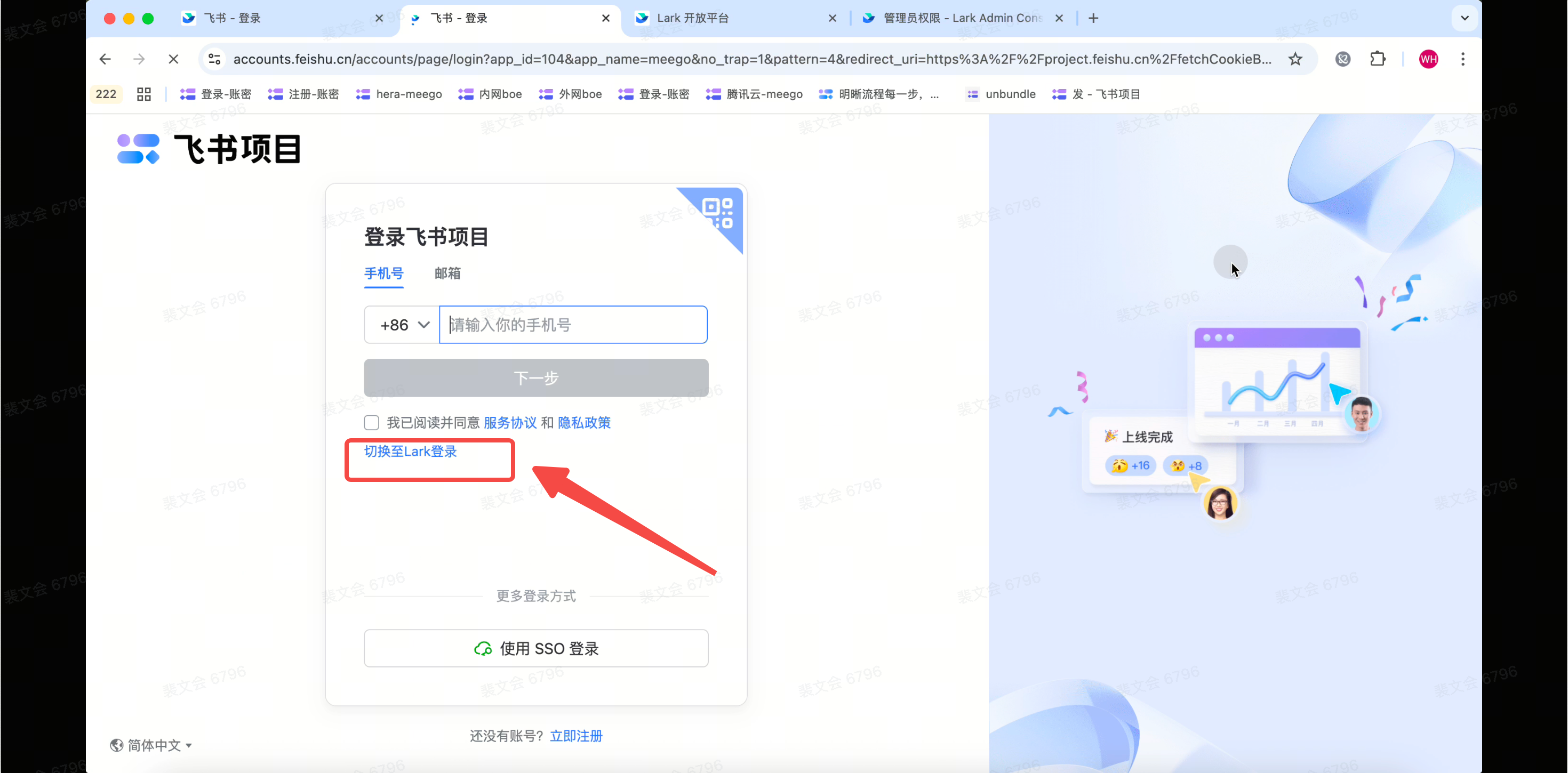Select the 邮箱 login tab
This screenshot has height=773, width=1568.
(x=447, y=274)
